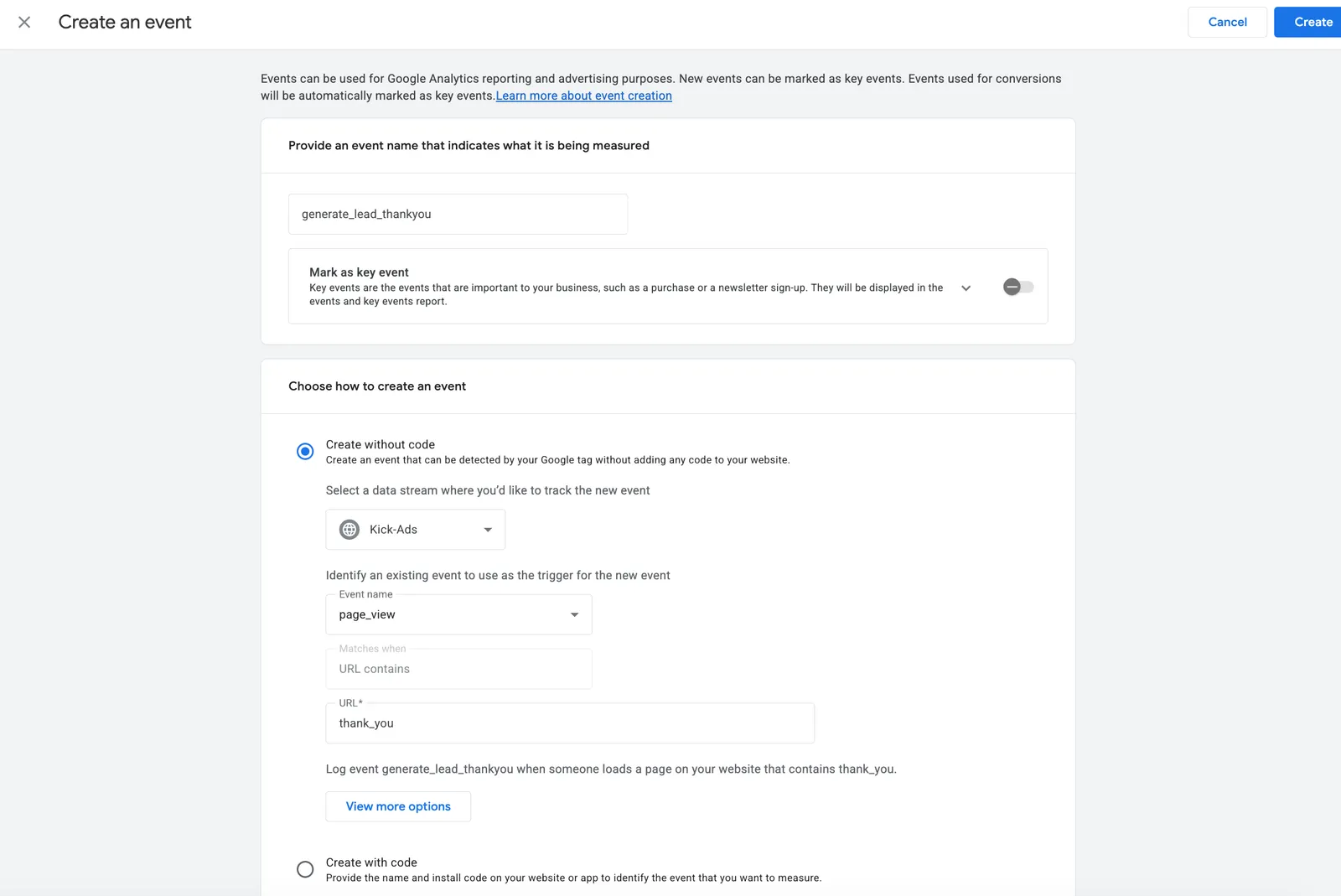Open Learn more about event creation link
Viewport: 1341px width, 896px height.
[583, 96]
